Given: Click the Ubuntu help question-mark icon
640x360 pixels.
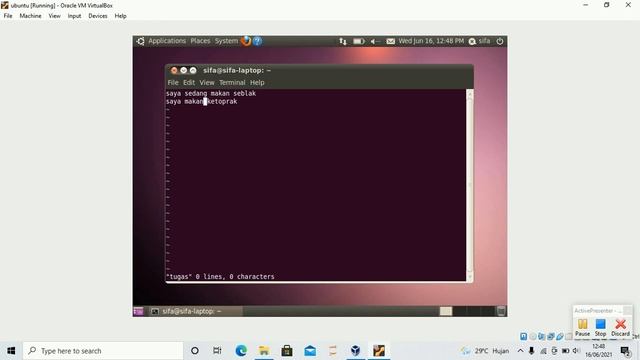Looking at the screenshot, I should click(258, 41).
